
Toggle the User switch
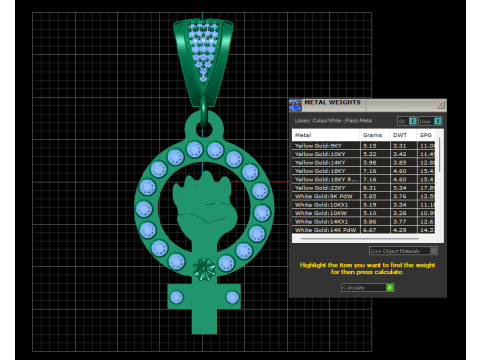click(430, 121)
